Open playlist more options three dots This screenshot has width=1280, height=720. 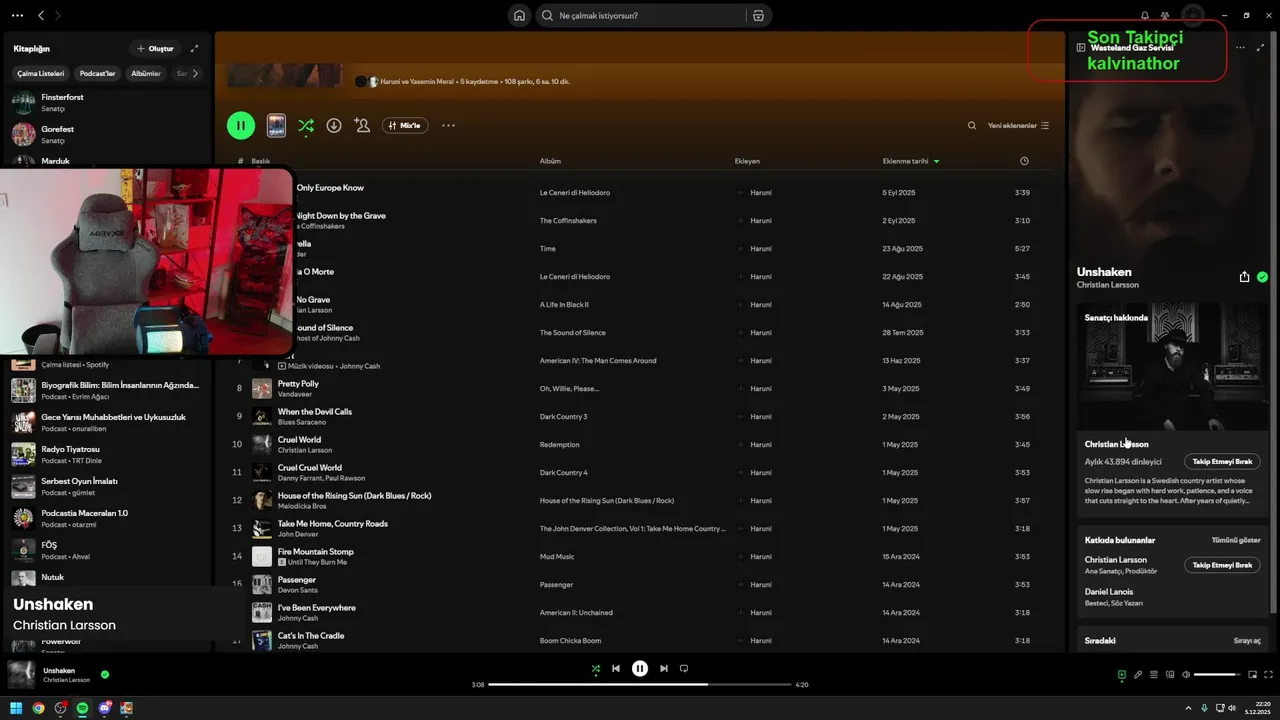pyautogui.click(x=448, y=125)
